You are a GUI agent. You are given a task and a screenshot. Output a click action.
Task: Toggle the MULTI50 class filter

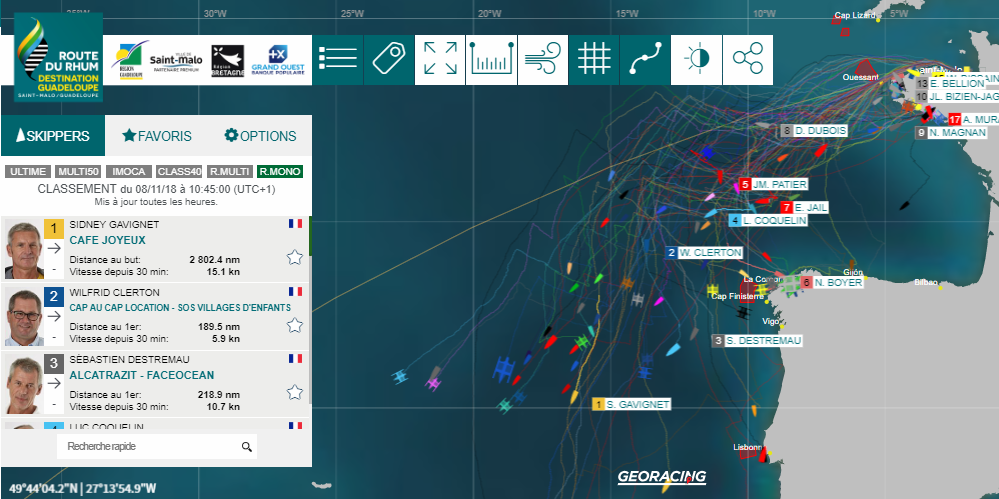(x=78, y=171)
